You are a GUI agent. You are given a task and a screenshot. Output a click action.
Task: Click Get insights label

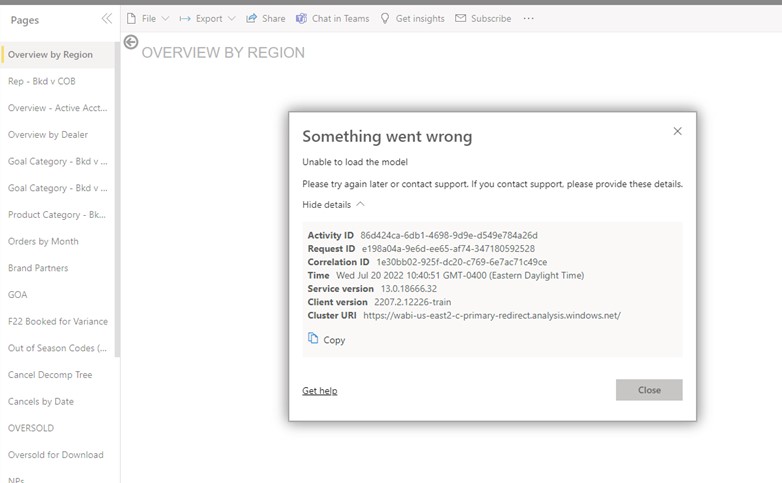click(x=420, y=19)
